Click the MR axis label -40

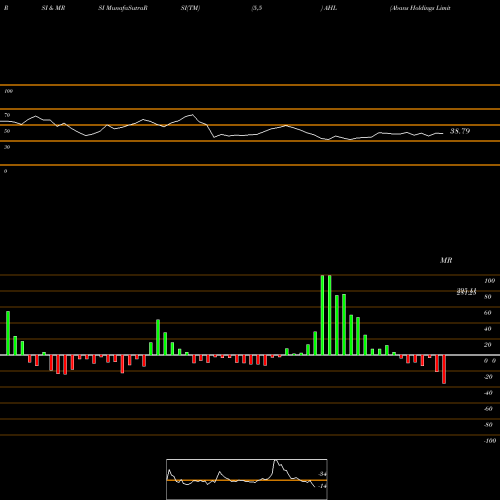tap(488, 393)
